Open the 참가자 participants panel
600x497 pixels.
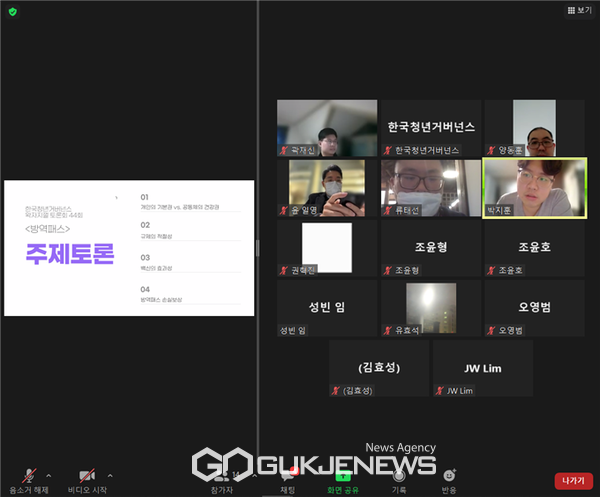click(222, 482)
